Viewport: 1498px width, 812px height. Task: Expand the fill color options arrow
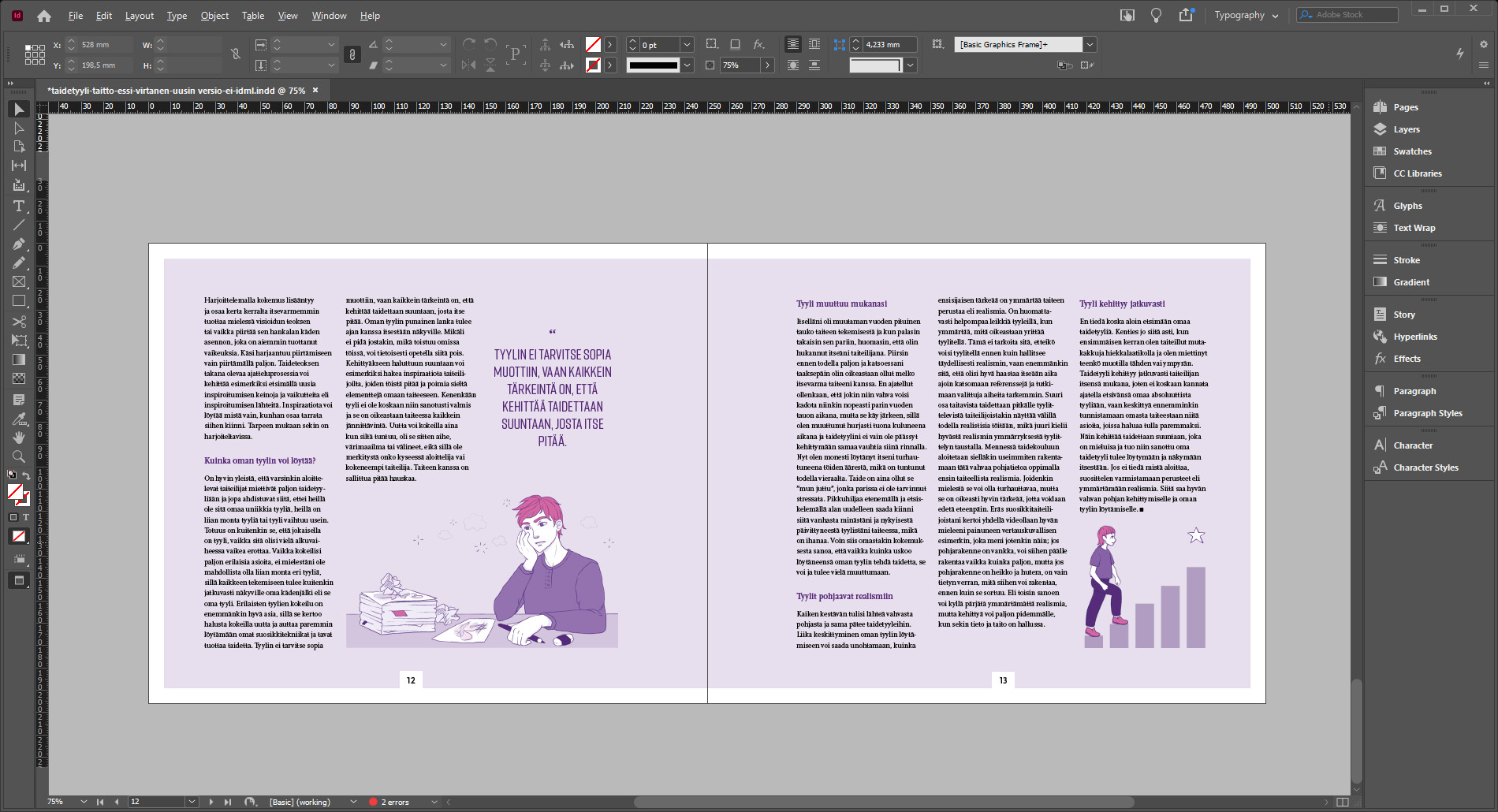[610, 45]
